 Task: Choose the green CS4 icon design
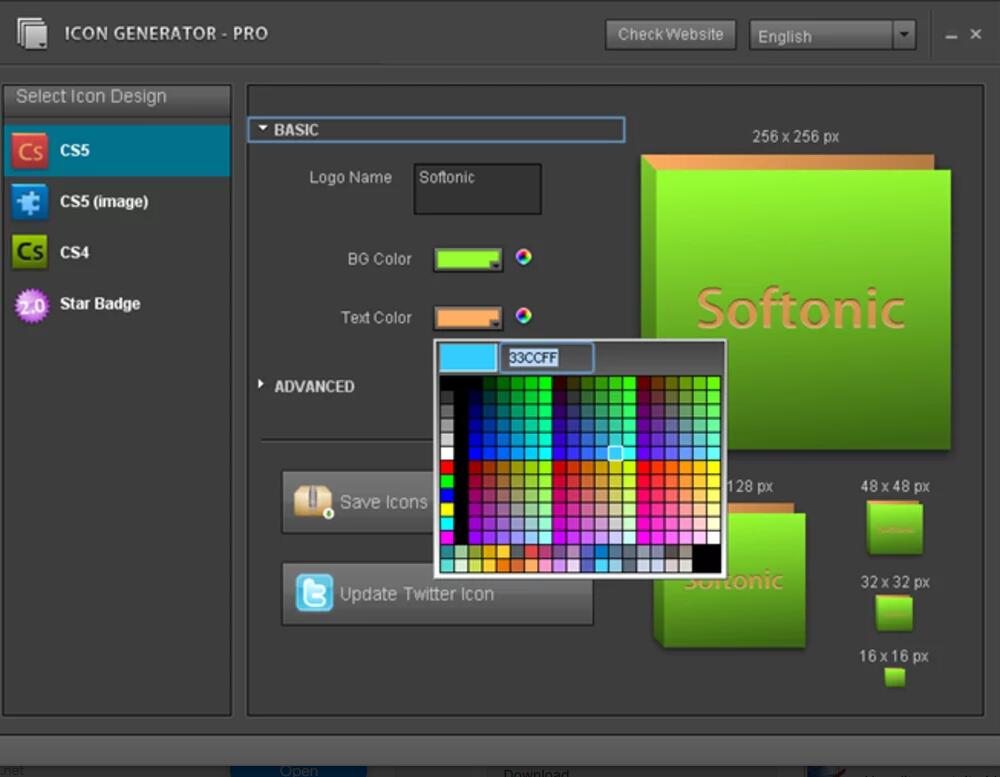point(29,252)
